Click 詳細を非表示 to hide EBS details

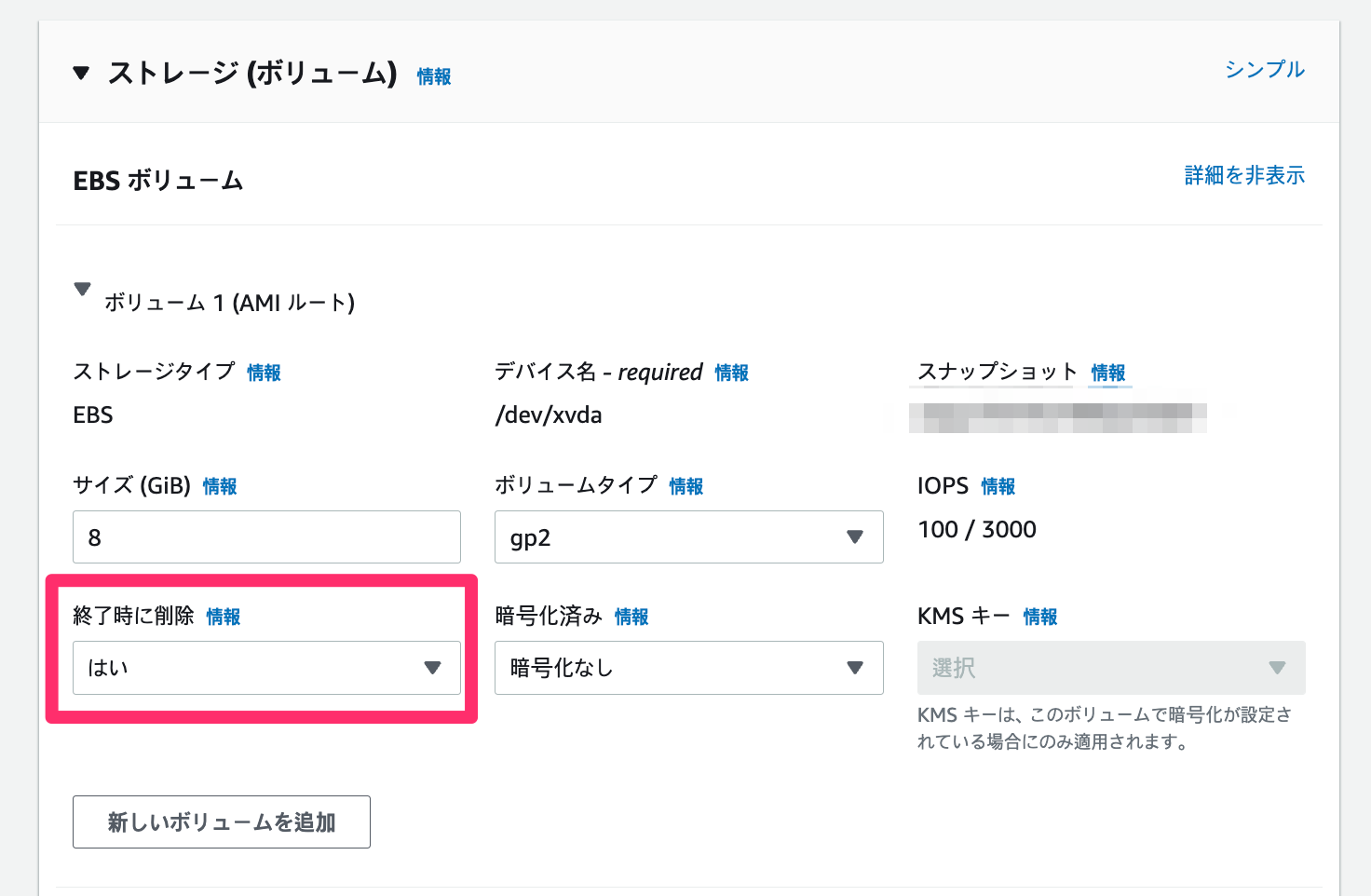pyautogui.click(x=1245, y=175)
